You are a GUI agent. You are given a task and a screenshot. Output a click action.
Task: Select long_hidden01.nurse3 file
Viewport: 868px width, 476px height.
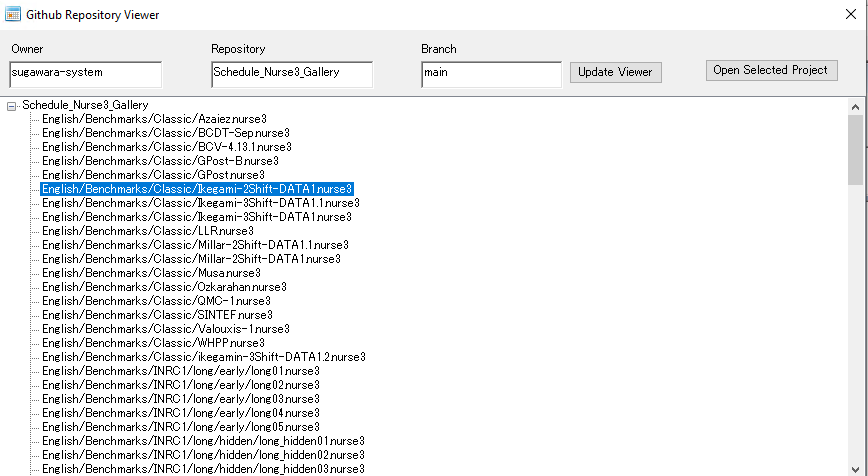[204, 441]
